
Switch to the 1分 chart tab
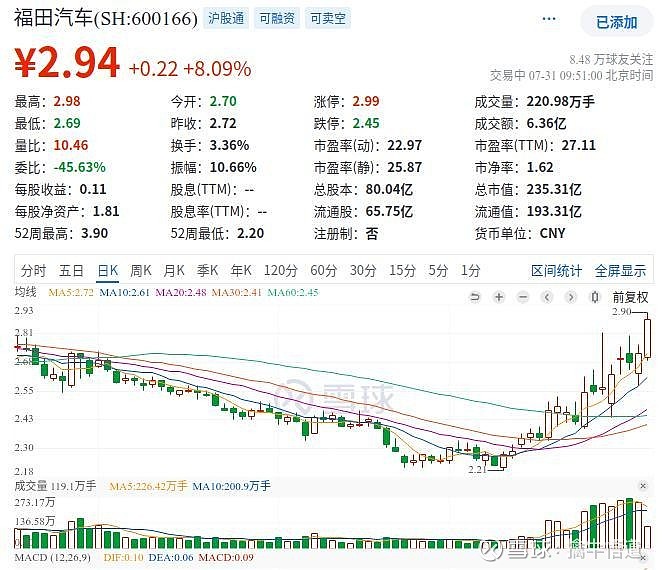pos(470,270)
